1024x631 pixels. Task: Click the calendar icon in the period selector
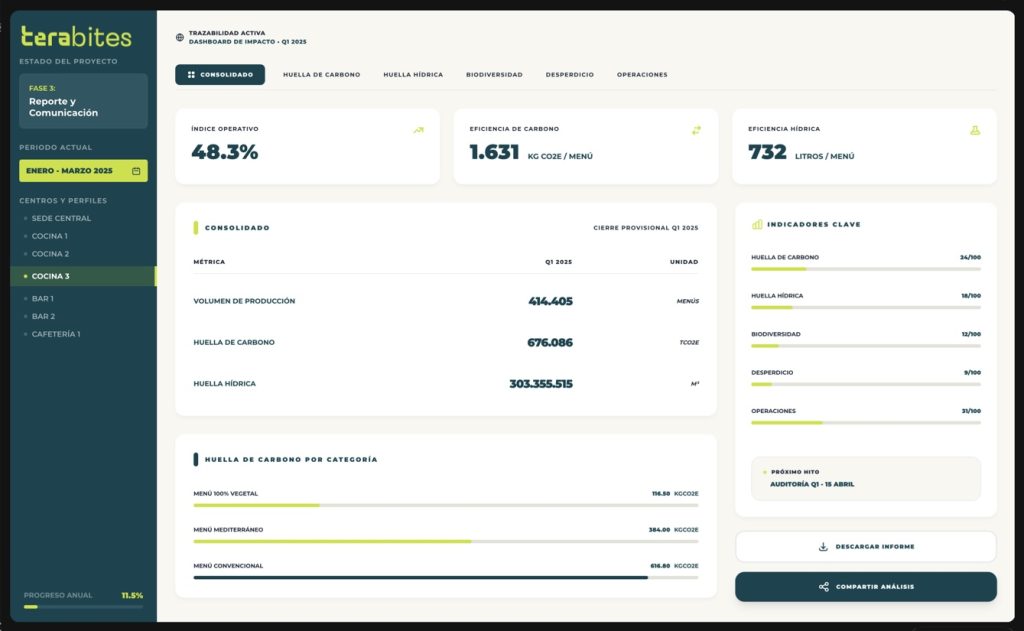[136, 171]
